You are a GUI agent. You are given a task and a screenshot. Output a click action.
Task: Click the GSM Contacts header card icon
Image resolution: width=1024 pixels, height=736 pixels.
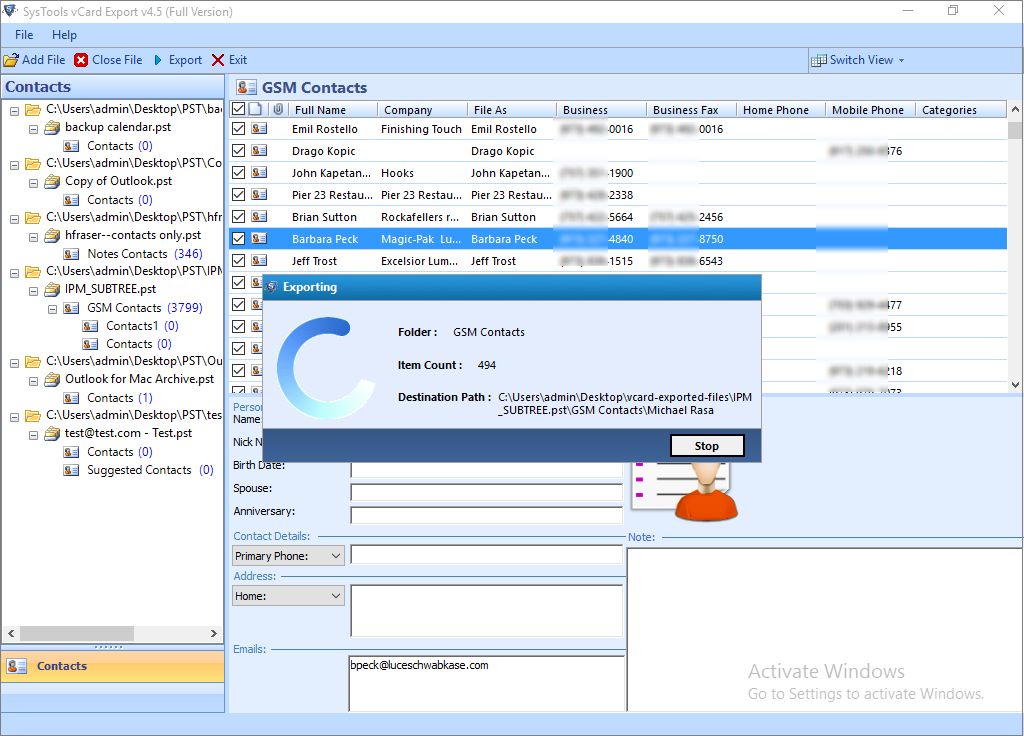click(x=246, y=88)
